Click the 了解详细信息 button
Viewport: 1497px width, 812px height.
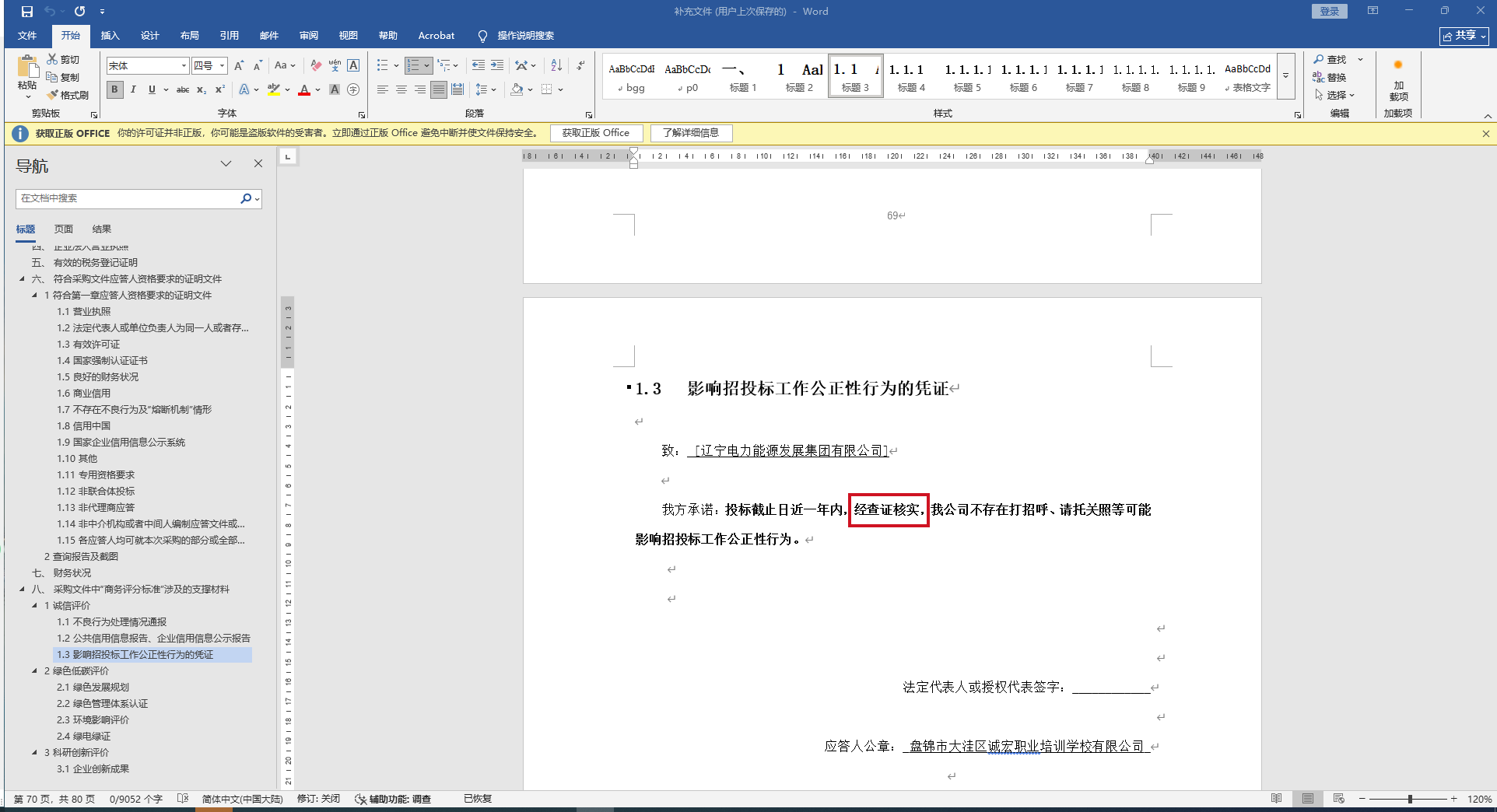point(691,133)
